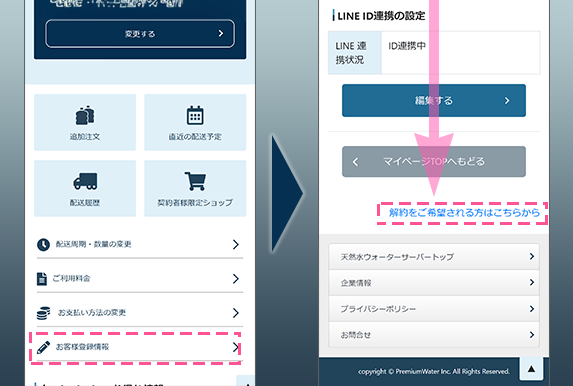
Task: Follow the 解約をご希望される方はこちらから link
Action: 464,213
